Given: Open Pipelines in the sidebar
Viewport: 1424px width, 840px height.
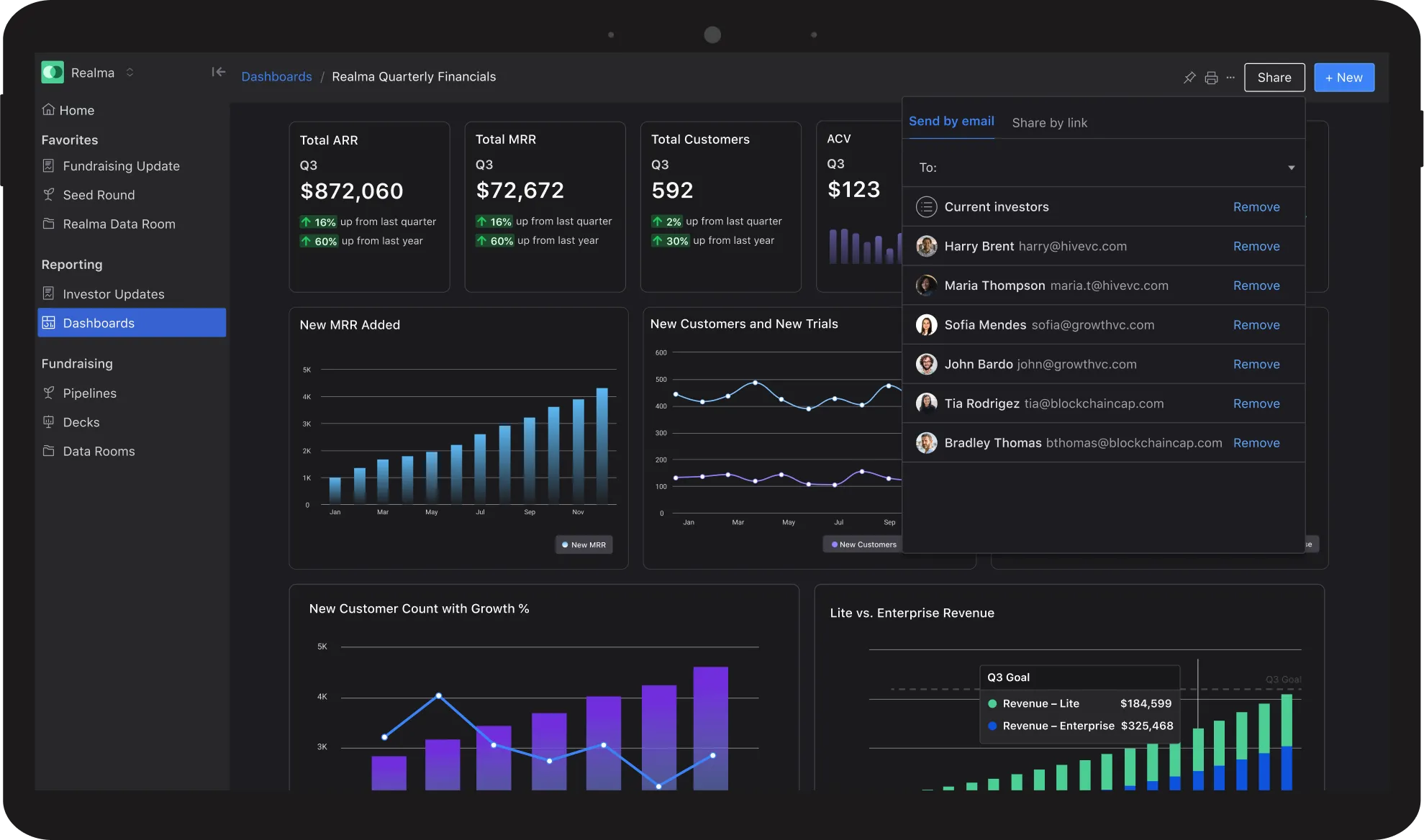Looking at the screenshot, I should pyautogui.click(x=89, y=393).
